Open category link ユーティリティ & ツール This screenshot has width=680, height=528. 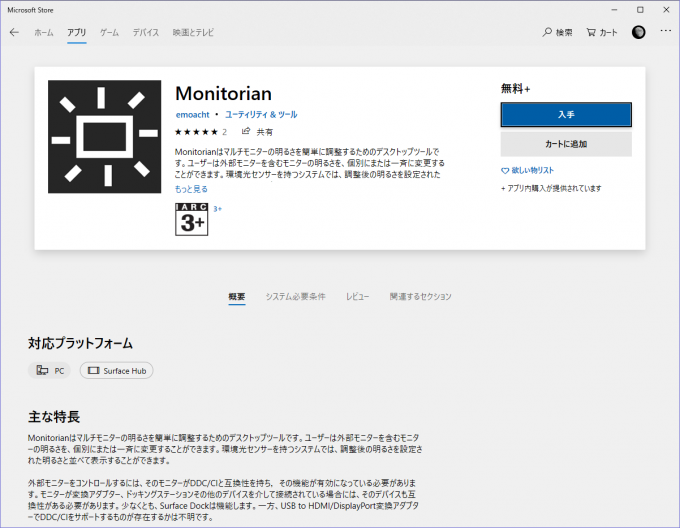(261, 114)
